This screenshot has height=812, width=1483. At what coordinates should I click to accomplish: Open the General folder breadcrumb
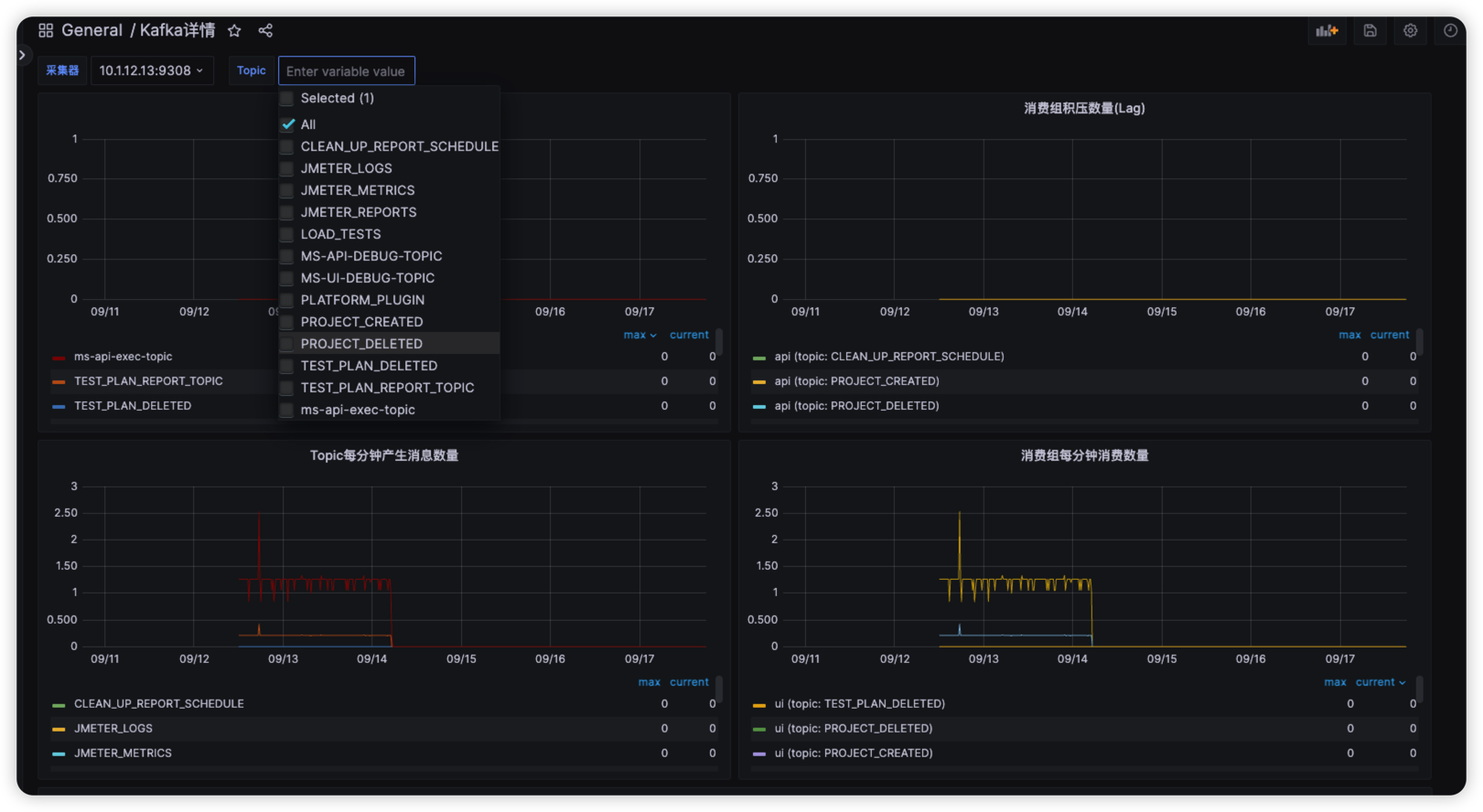[91, 30]
